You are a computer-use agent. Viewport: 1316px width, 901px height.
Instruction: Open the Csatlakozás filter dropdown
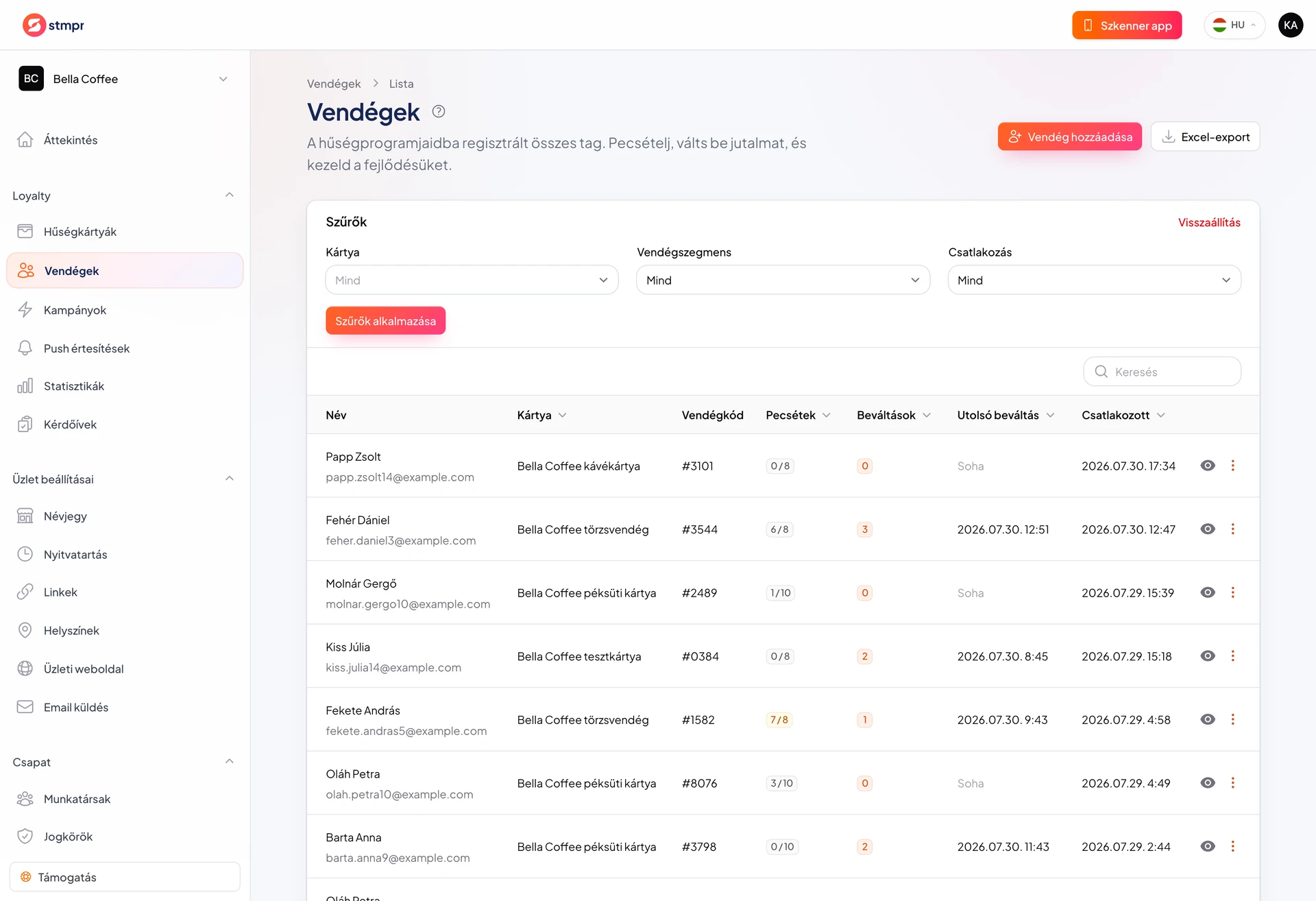(1094, 280)
